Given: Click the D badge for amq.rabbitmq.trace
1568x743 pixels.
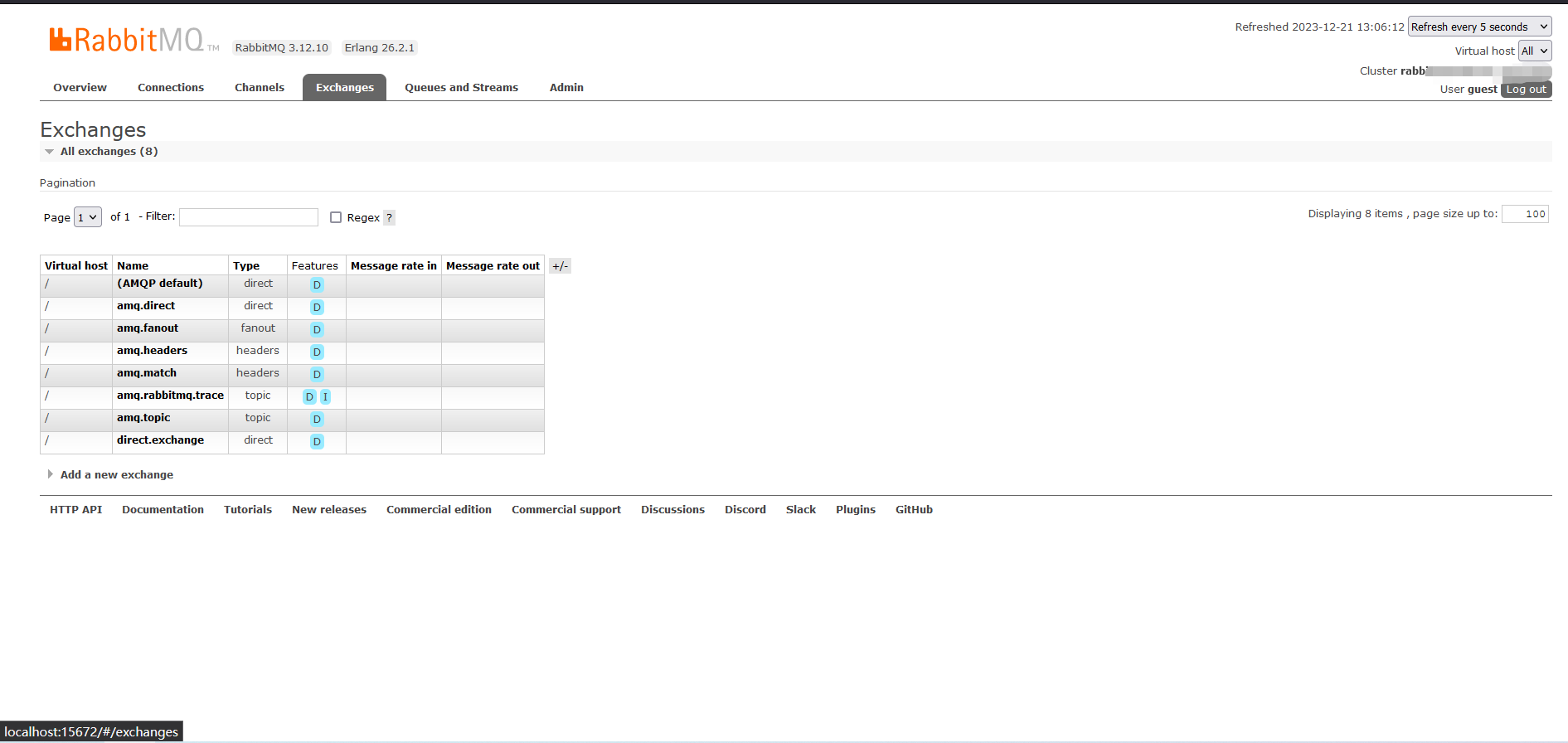Looking at the screenshot, I should pyautogui.click(x=309, y=397).
